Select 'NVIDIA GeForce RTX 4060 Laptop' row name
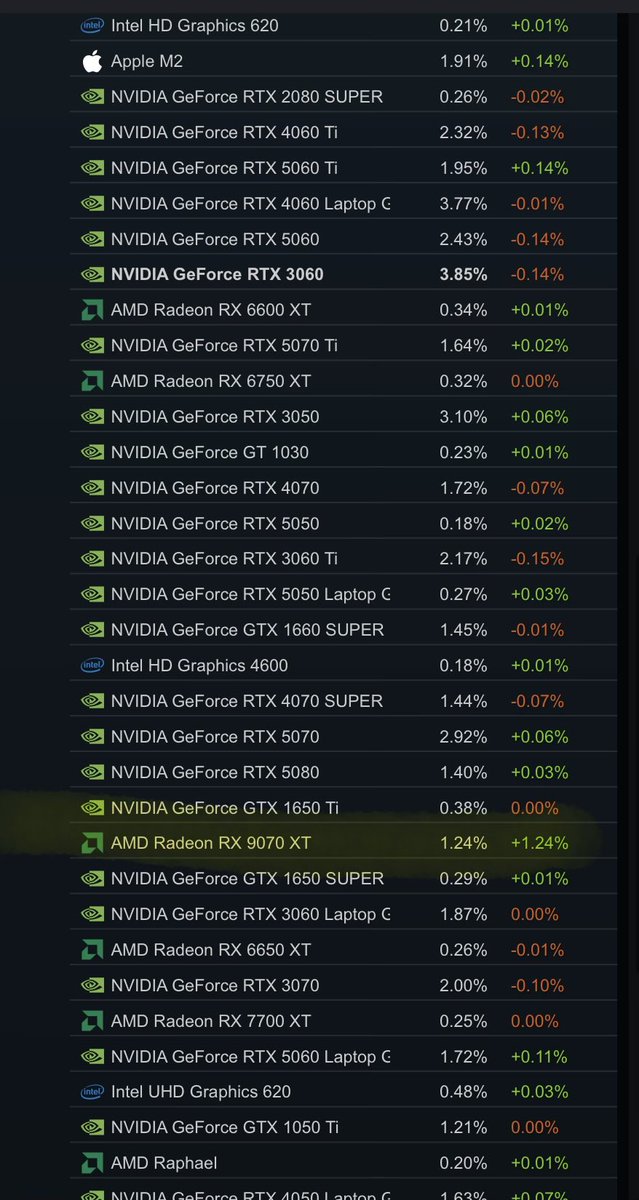The height and width of the screenshot is (1200, 639). [251, 204]
